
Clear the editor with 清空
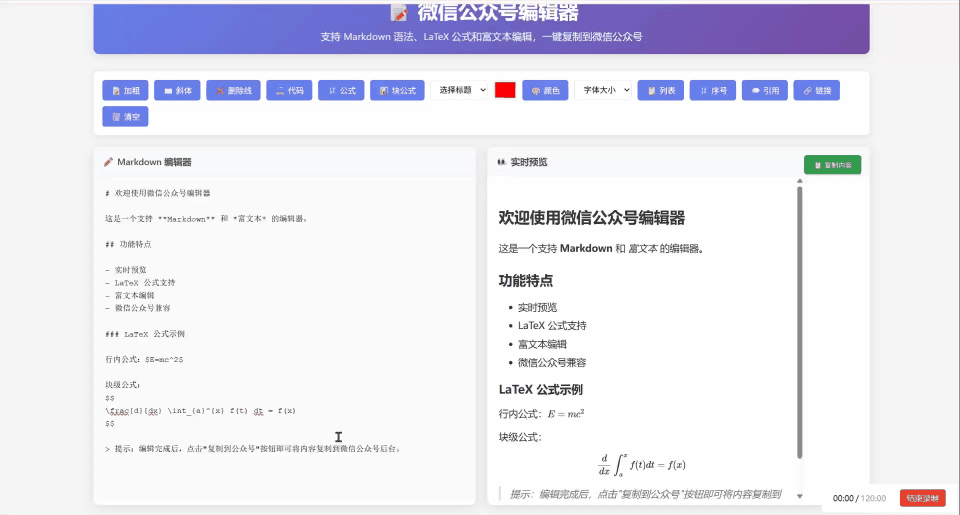126,116
